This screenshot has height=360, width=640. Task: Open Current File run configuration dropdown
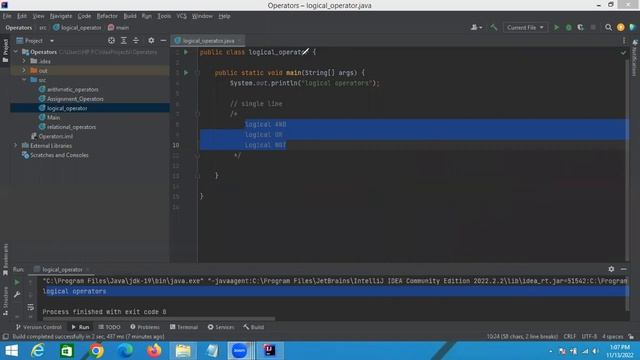pyautogui.click(x=524, y=27)
